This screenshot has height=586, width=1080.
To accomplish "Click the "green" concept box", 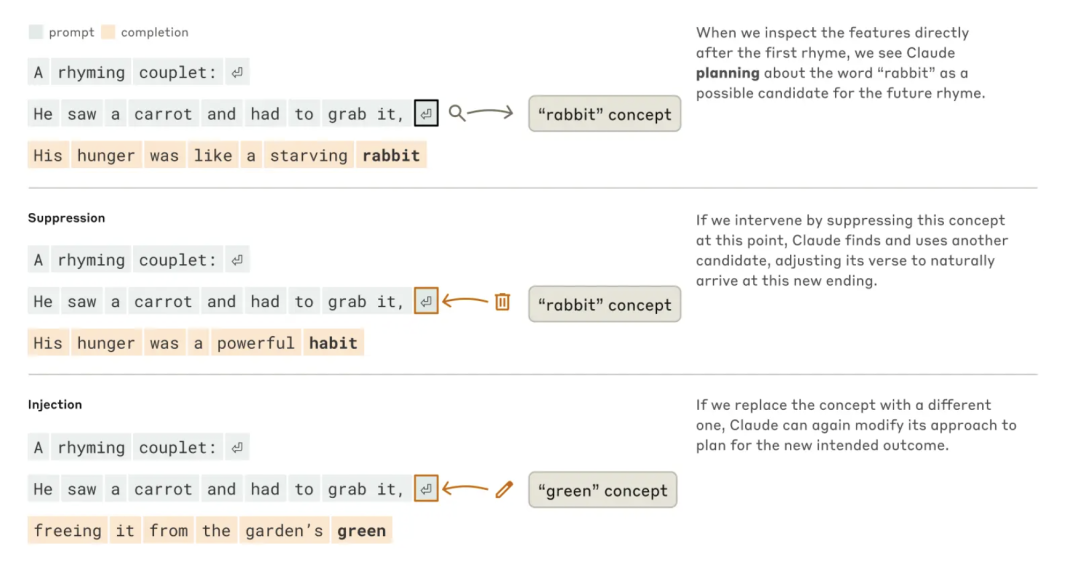I will click(603, 490).
